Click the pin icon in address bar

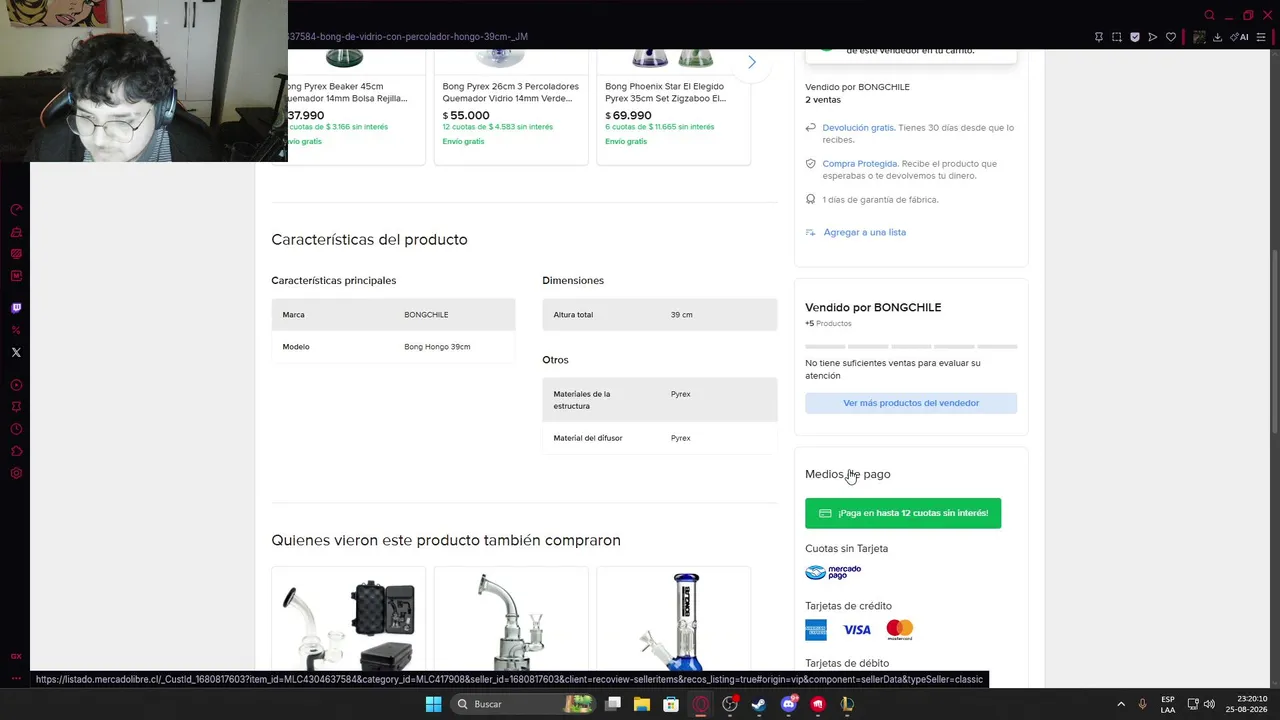(1099, 37)
